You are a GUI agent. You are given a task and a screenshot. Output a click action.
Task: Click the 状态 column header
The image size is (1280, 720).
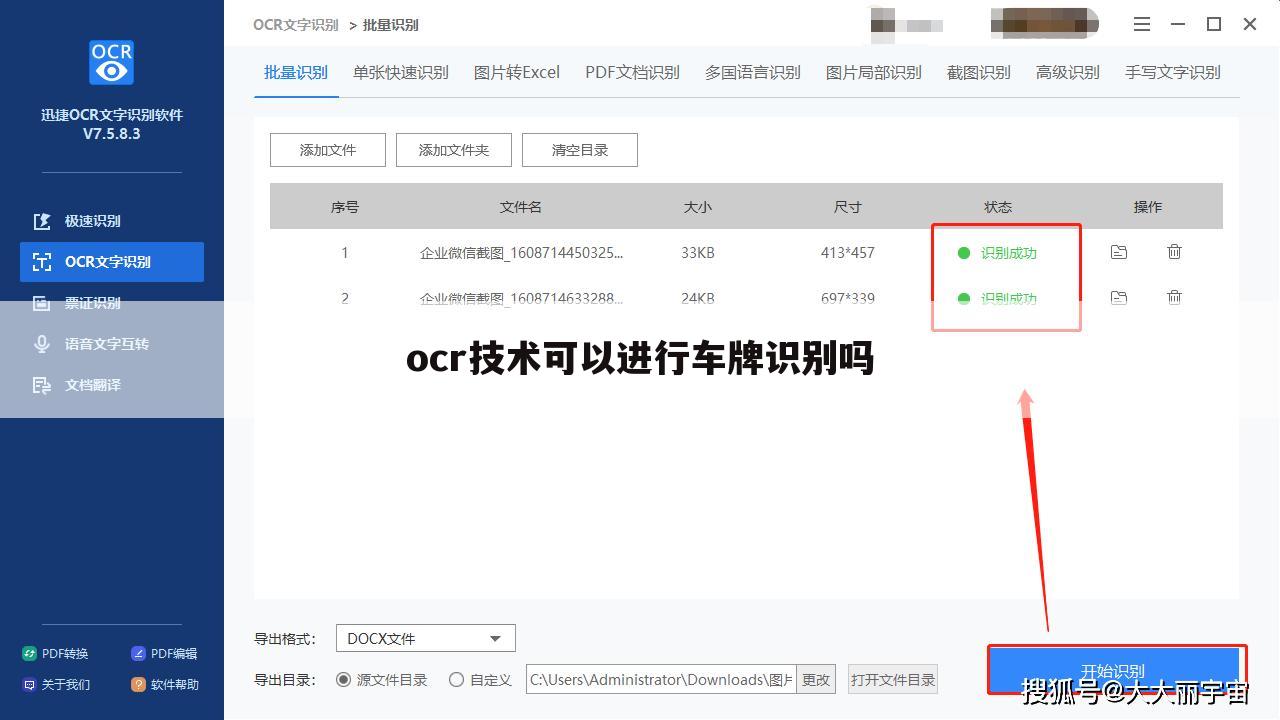click(x=998, y=207)
